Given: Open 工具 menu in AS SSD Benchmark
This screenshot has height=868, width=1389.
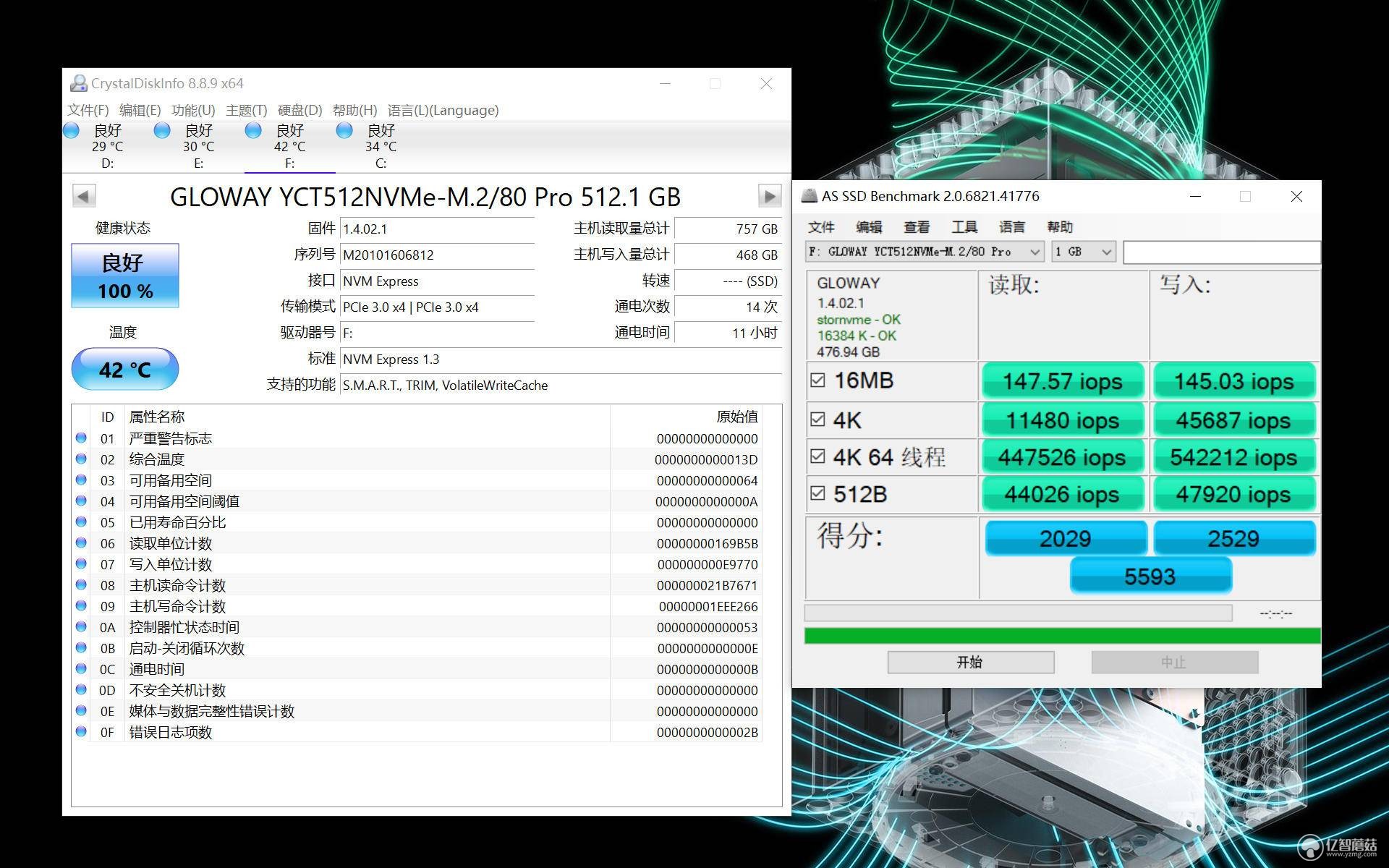Looking at the screenshot, I should coord(964,227).
